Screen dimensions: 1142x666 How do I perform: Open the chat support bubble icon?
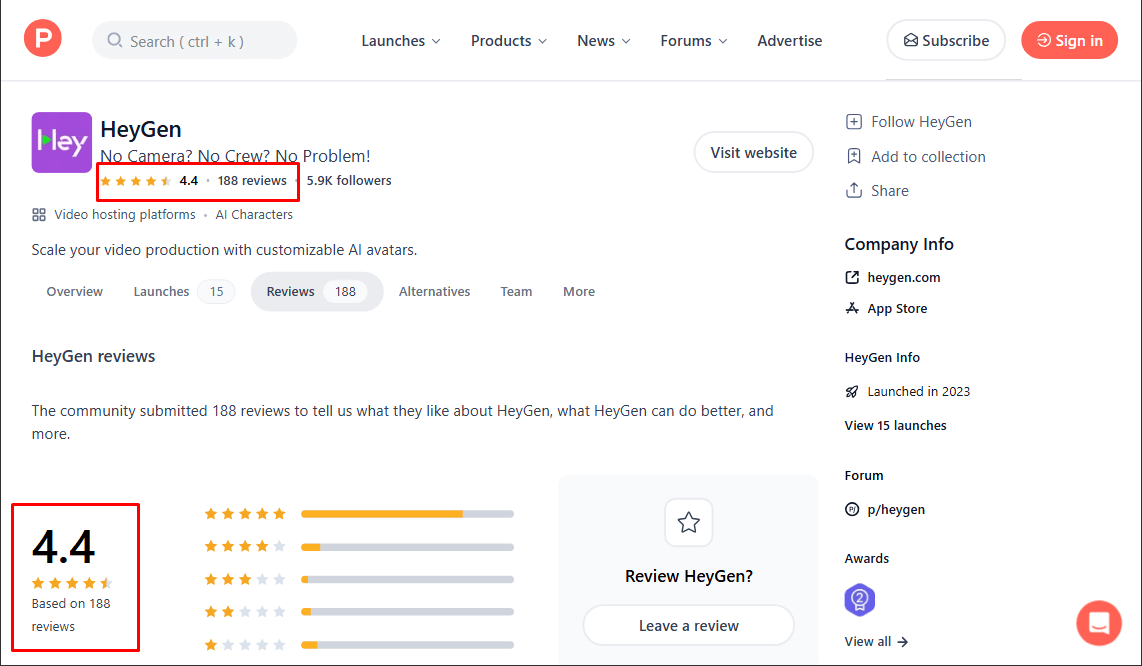(x=1099, y=623)
